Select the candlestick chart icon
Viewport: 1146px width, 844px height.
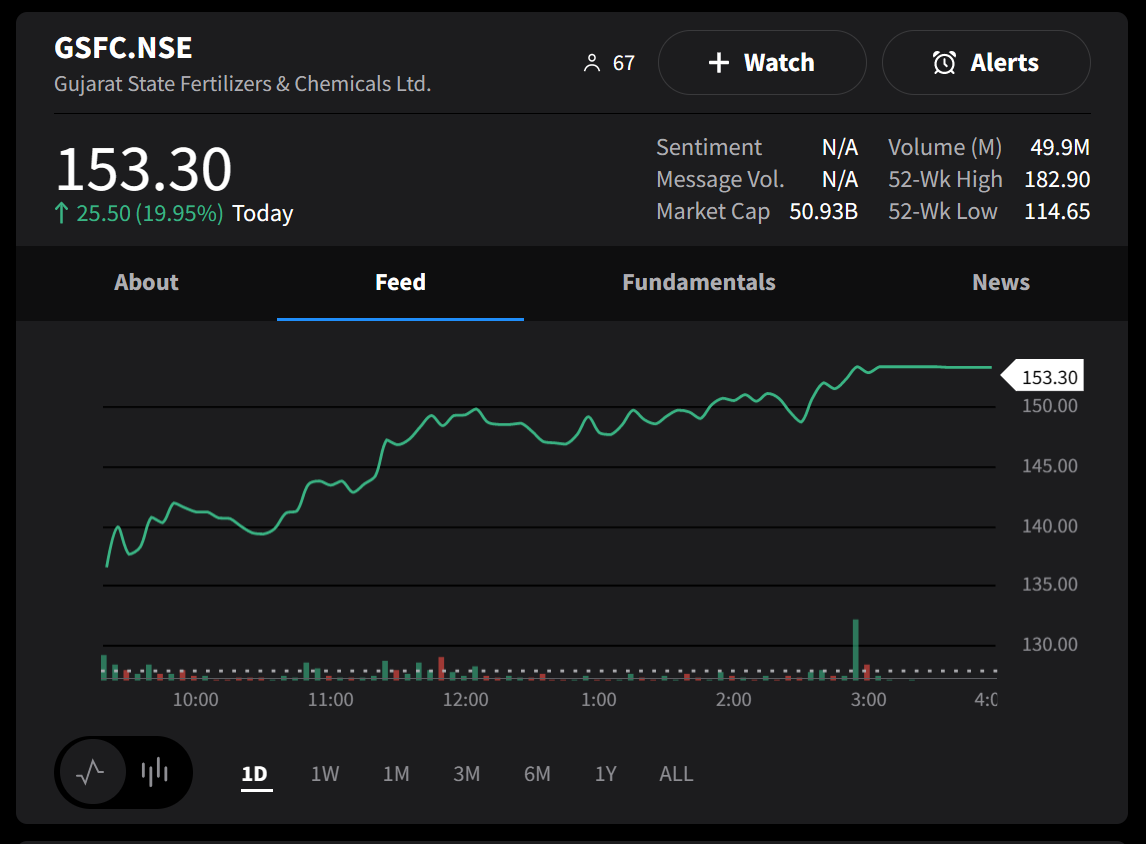pyautogui.click(x=156, y=772)
